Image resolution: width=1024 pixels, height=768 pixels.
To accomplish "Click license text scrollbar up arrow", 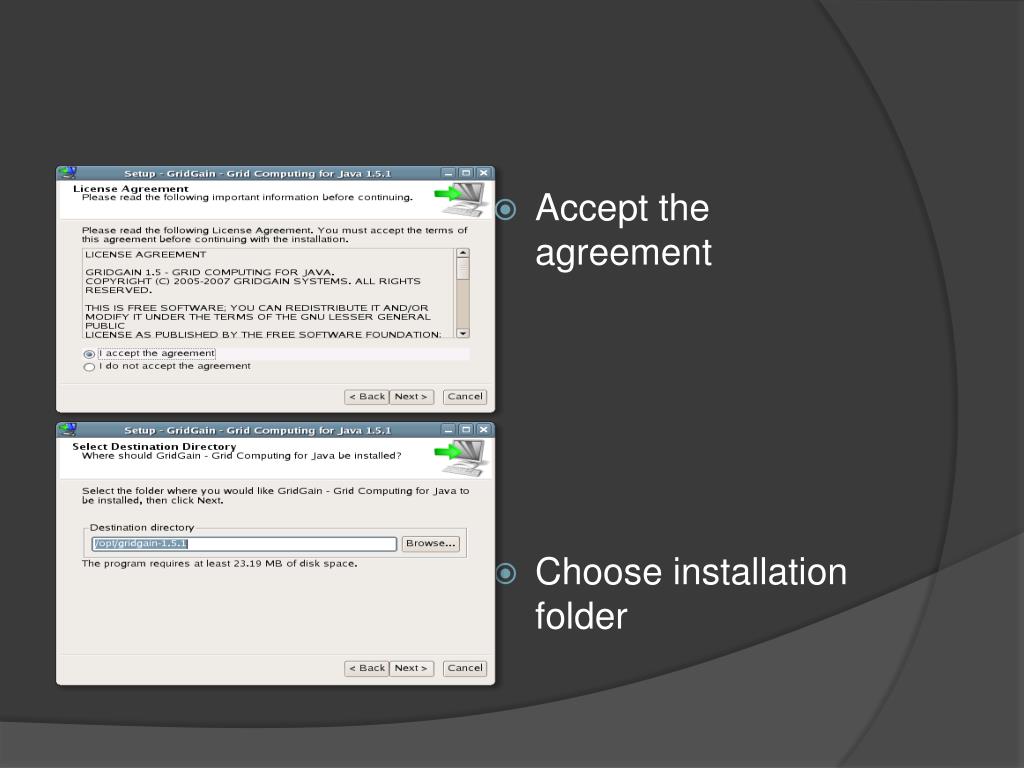I will point(463,253).
